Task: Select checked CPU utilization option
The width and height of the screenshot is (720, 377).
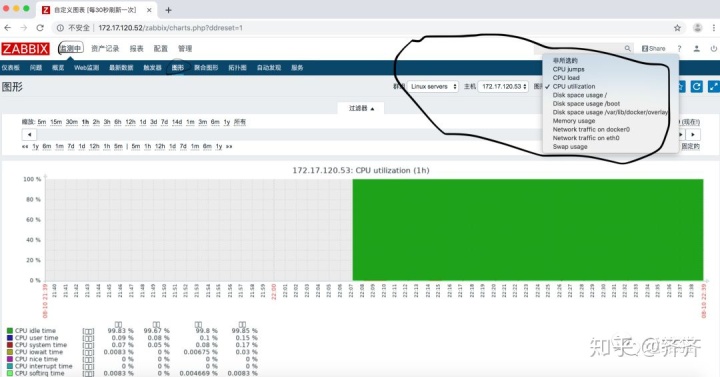Action: click(574, 86)
